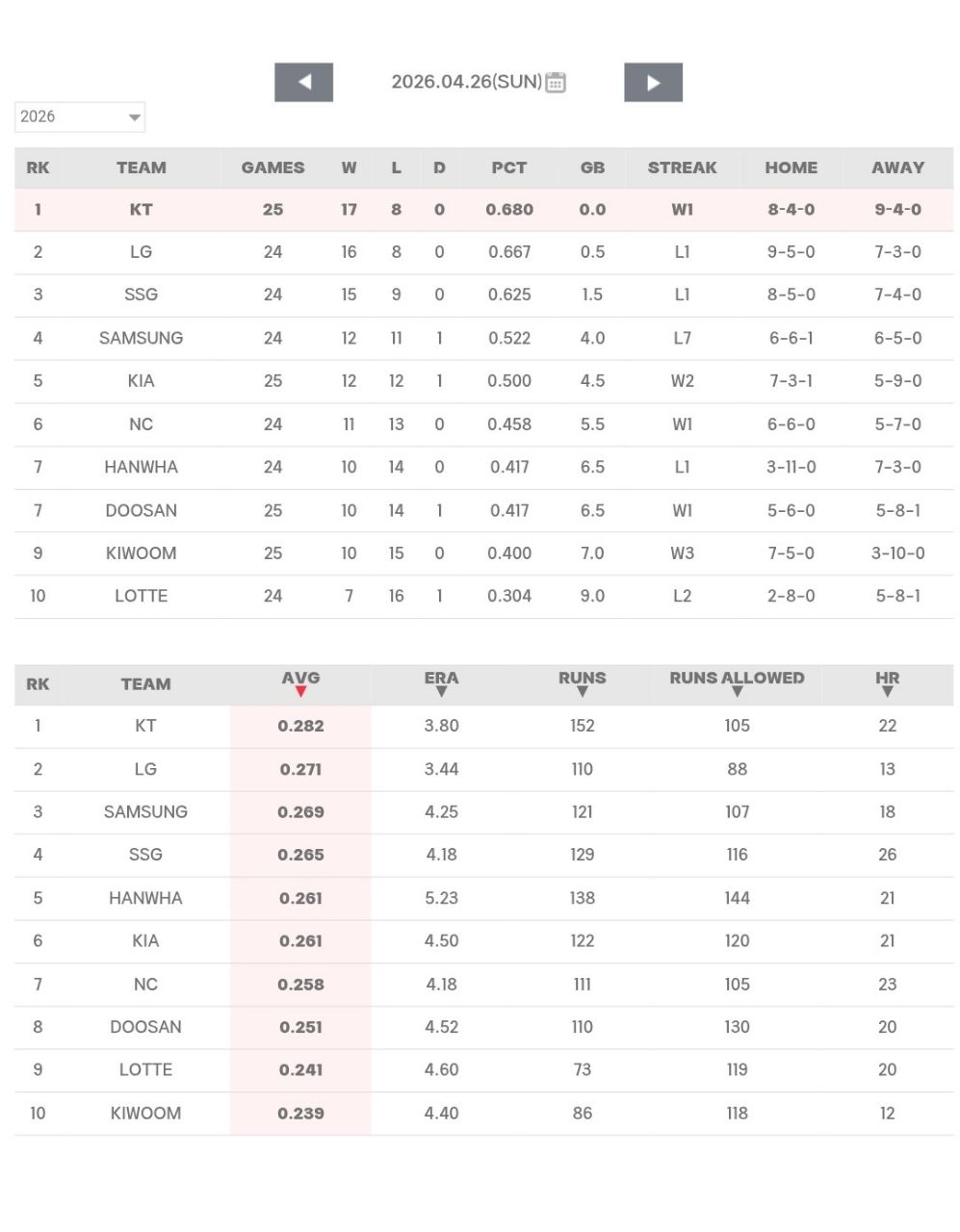Sort stats by HR arrow
The width and height of the screenshot is (960, 1232).
887,691
